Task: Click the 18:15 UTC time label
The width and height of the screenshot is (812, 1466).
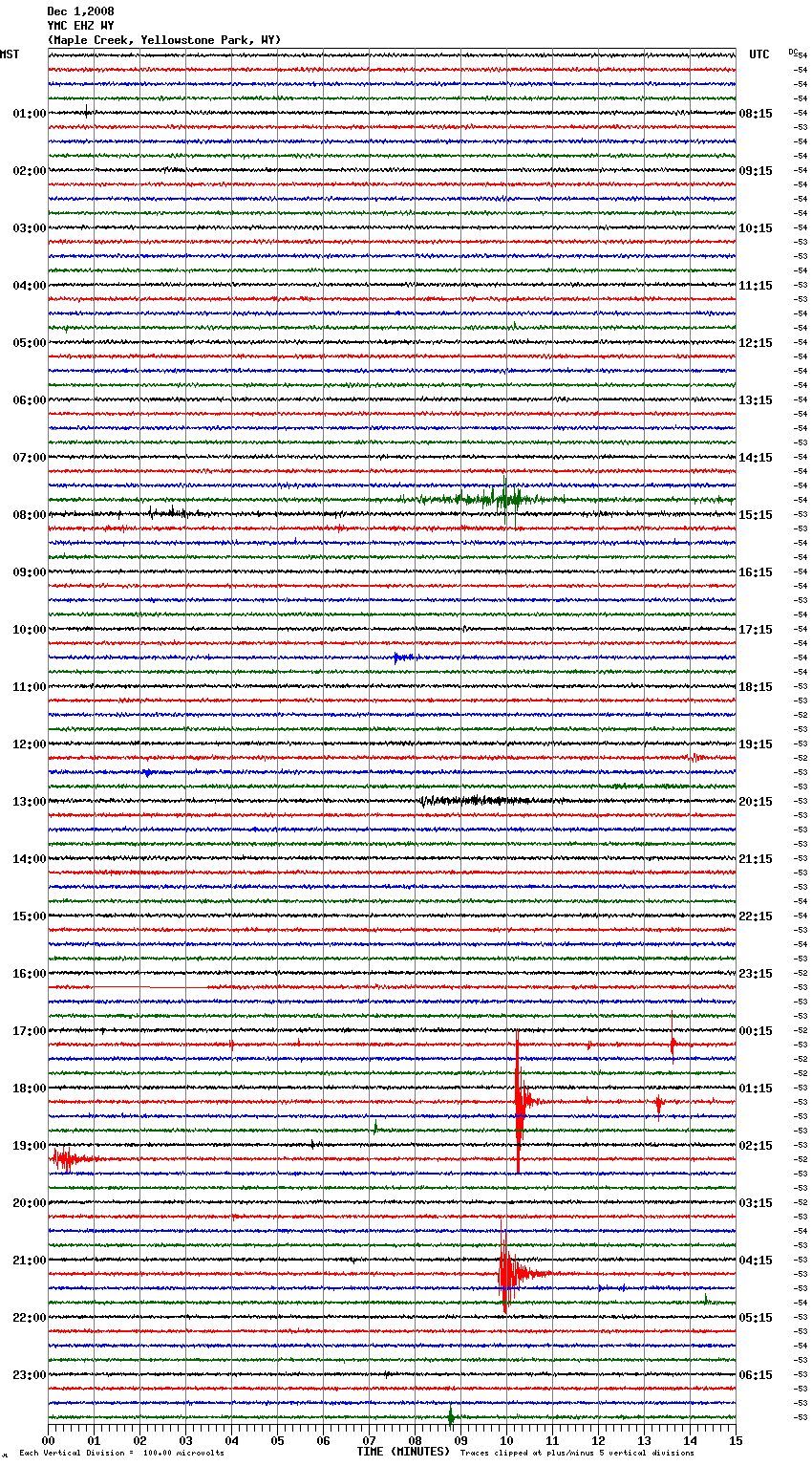Action: point(756,687)
